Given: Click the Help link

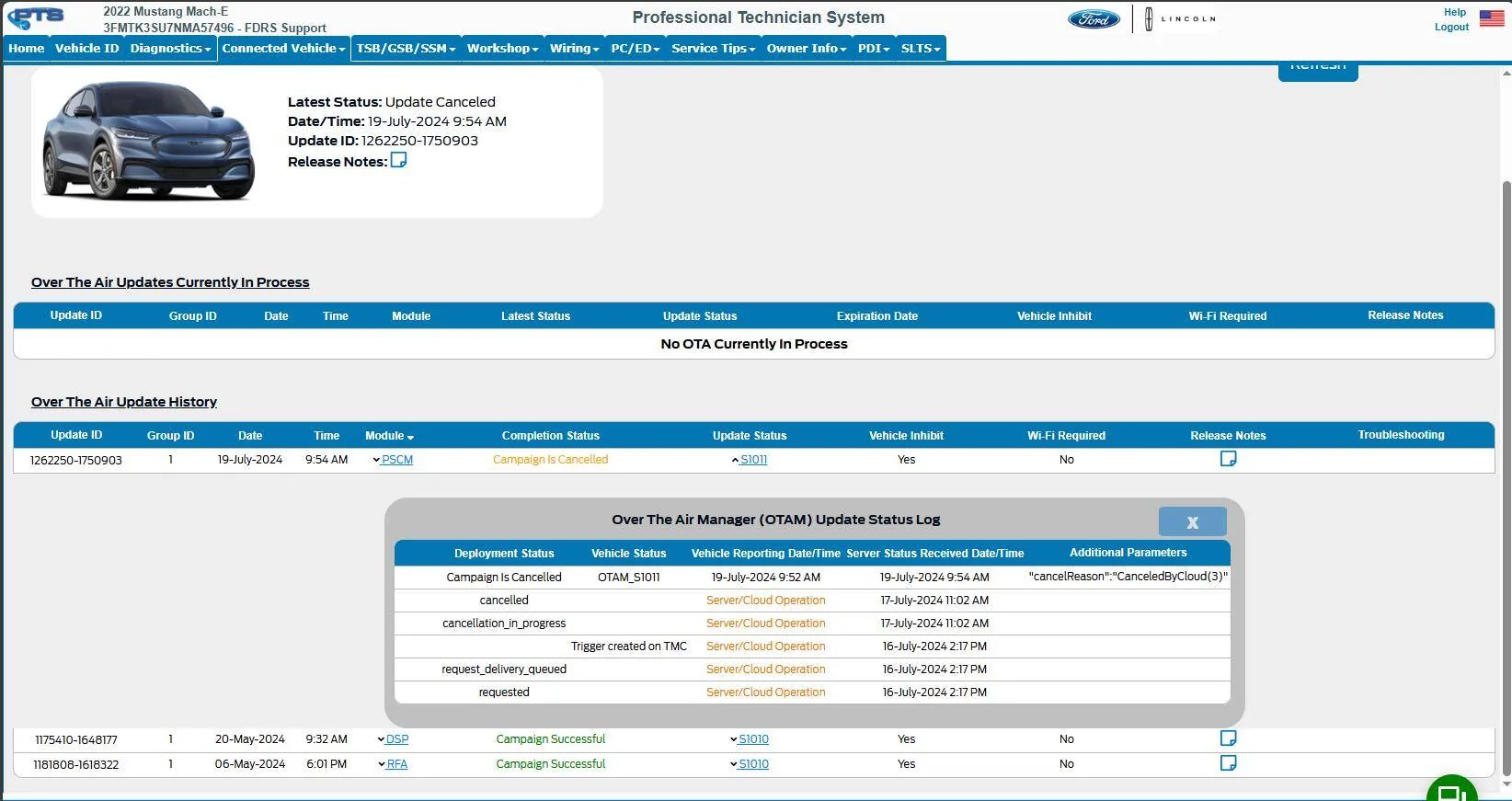Looking at the screenshot, I should tap(1455, 12).
